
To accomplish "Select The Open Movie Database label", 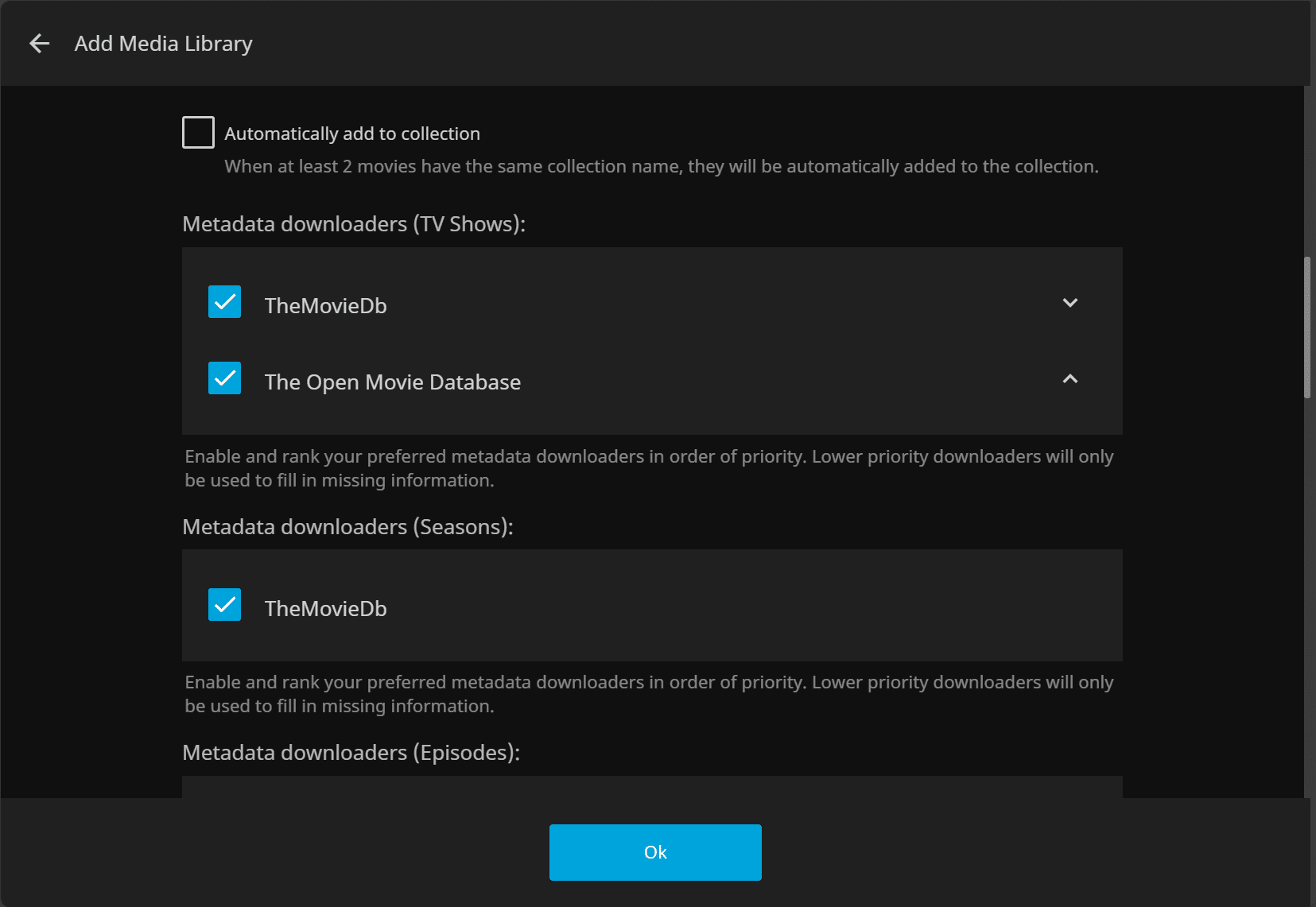I will tap(392, 382).
